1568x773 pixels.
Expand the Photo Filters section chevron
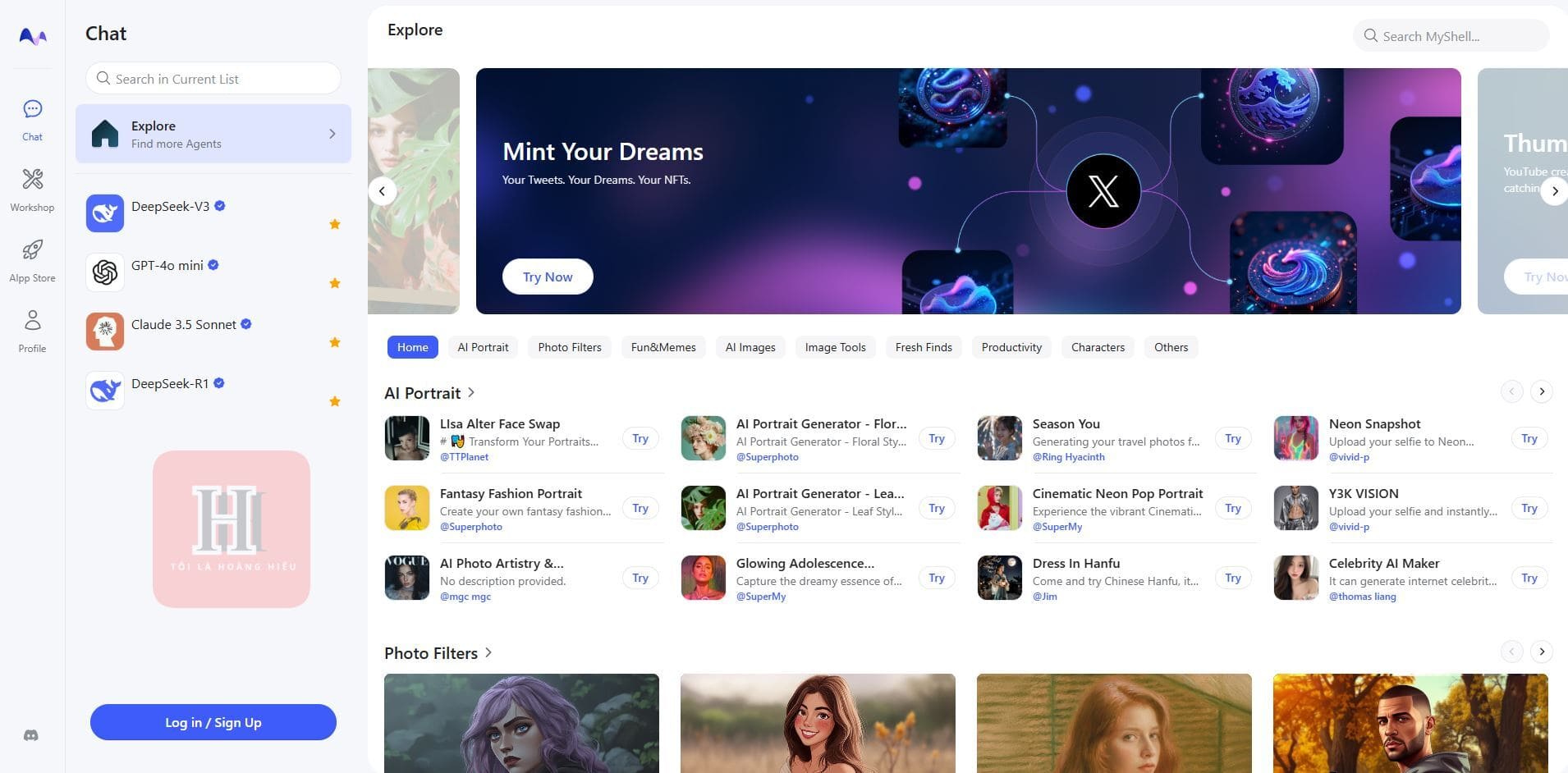click(488, 652)
